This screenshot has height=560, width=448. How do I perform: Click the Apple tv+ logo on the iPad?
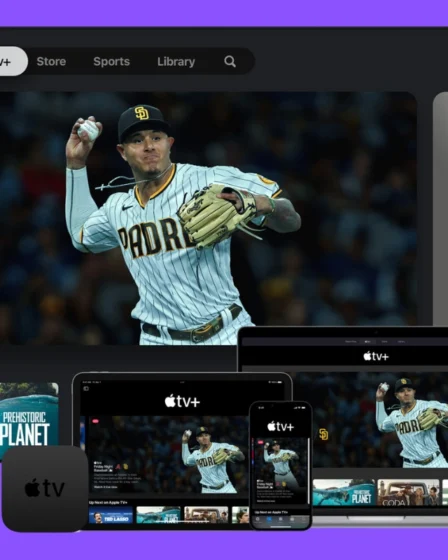(182, 401)
